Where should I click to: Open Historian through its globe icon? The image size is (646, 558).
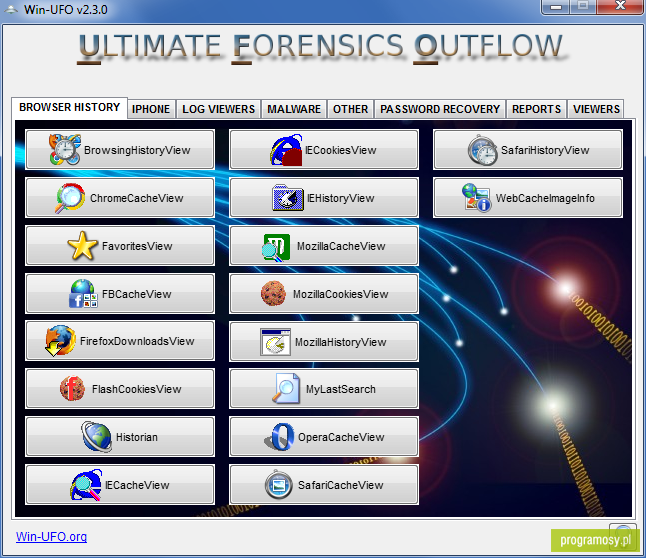pyautogui.click(x=96, y=436)
